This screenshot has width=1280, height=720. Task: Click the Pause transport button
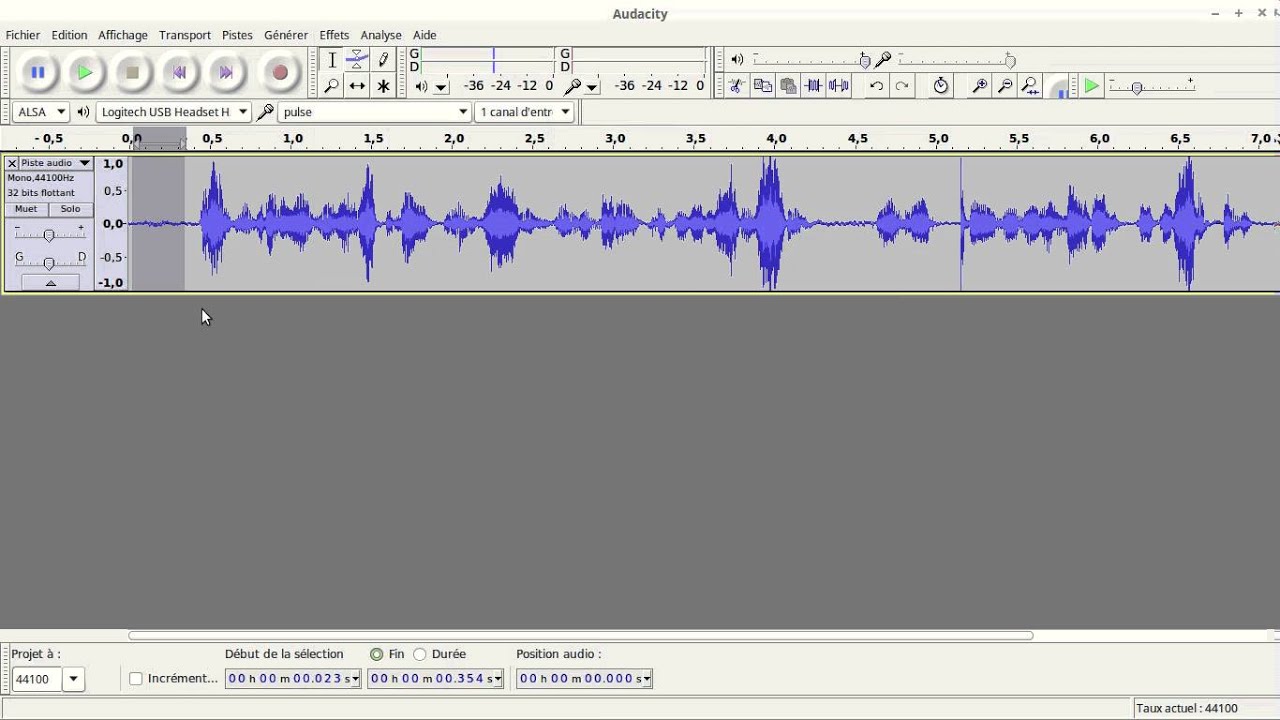click(x=38, y=72)
